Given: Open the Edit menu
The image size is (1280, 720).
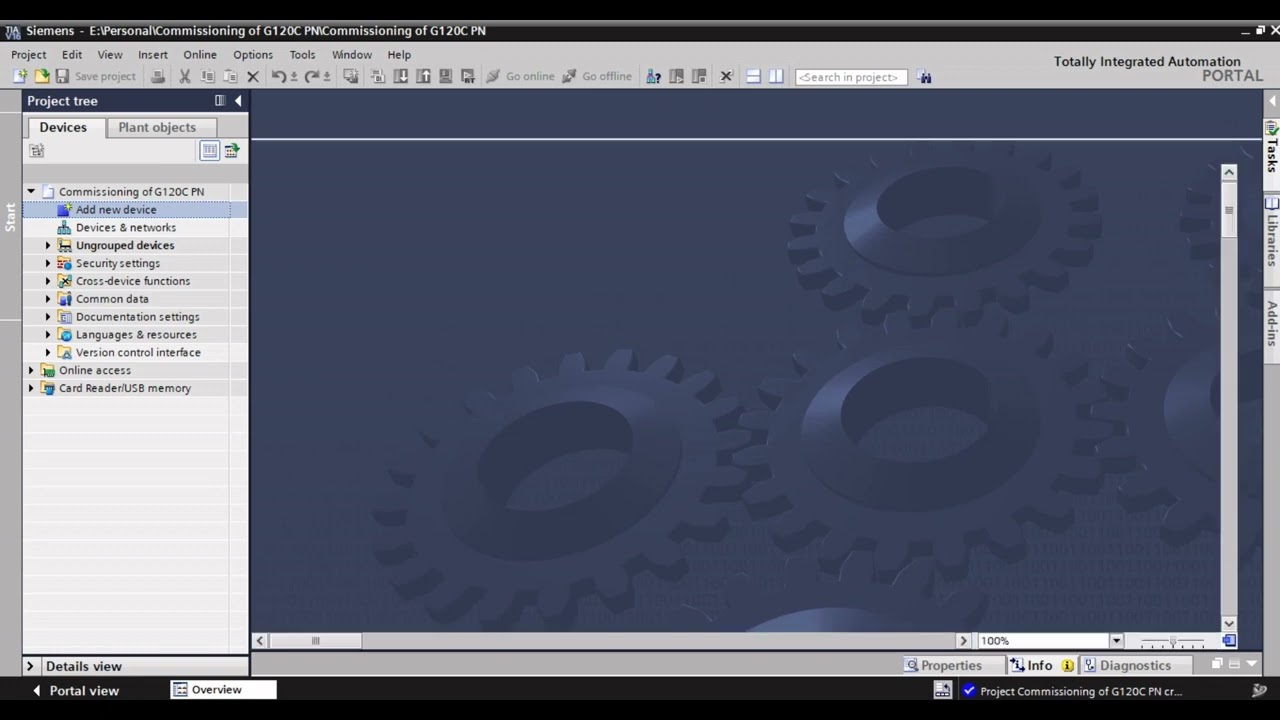Looking at the screenshot, I should (x=72, y=55).
